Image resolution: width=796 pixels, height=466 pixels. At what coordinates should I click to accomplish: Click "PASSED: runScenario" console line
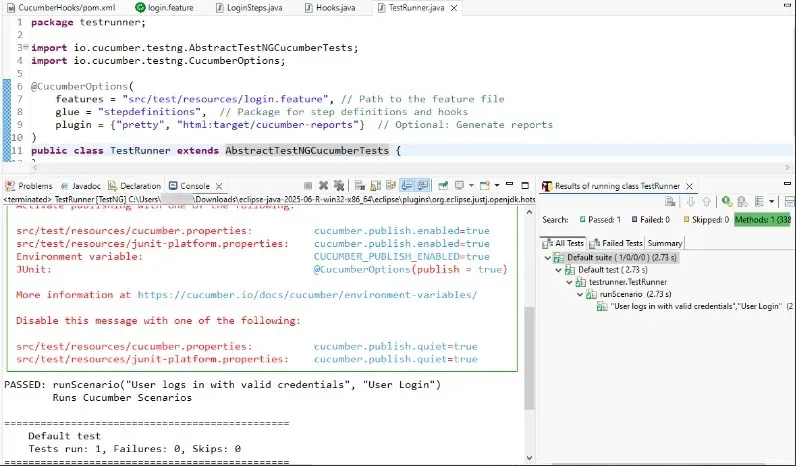222,385
